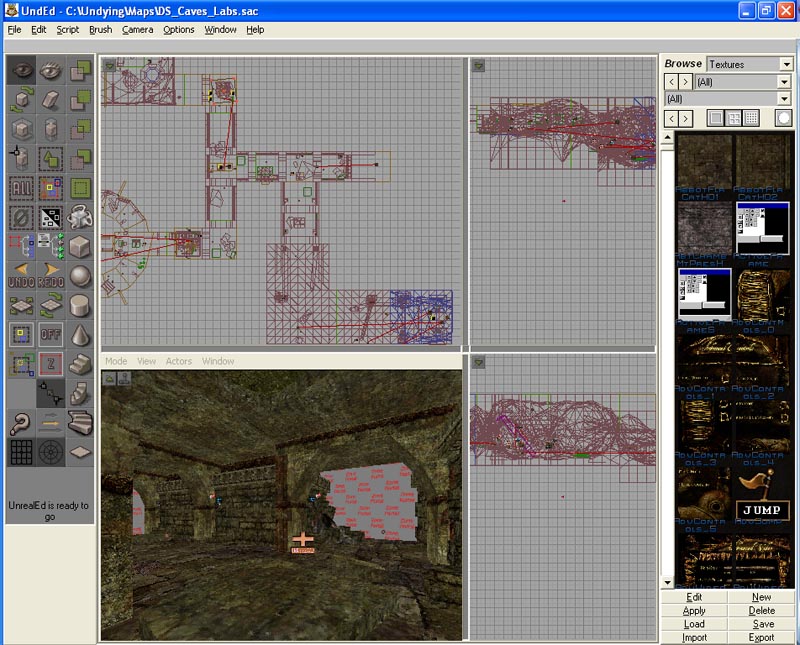Open the lower-right wireframe viewport menu button
The width and height of the screenshot is (800, 645).
coord(478,362)
